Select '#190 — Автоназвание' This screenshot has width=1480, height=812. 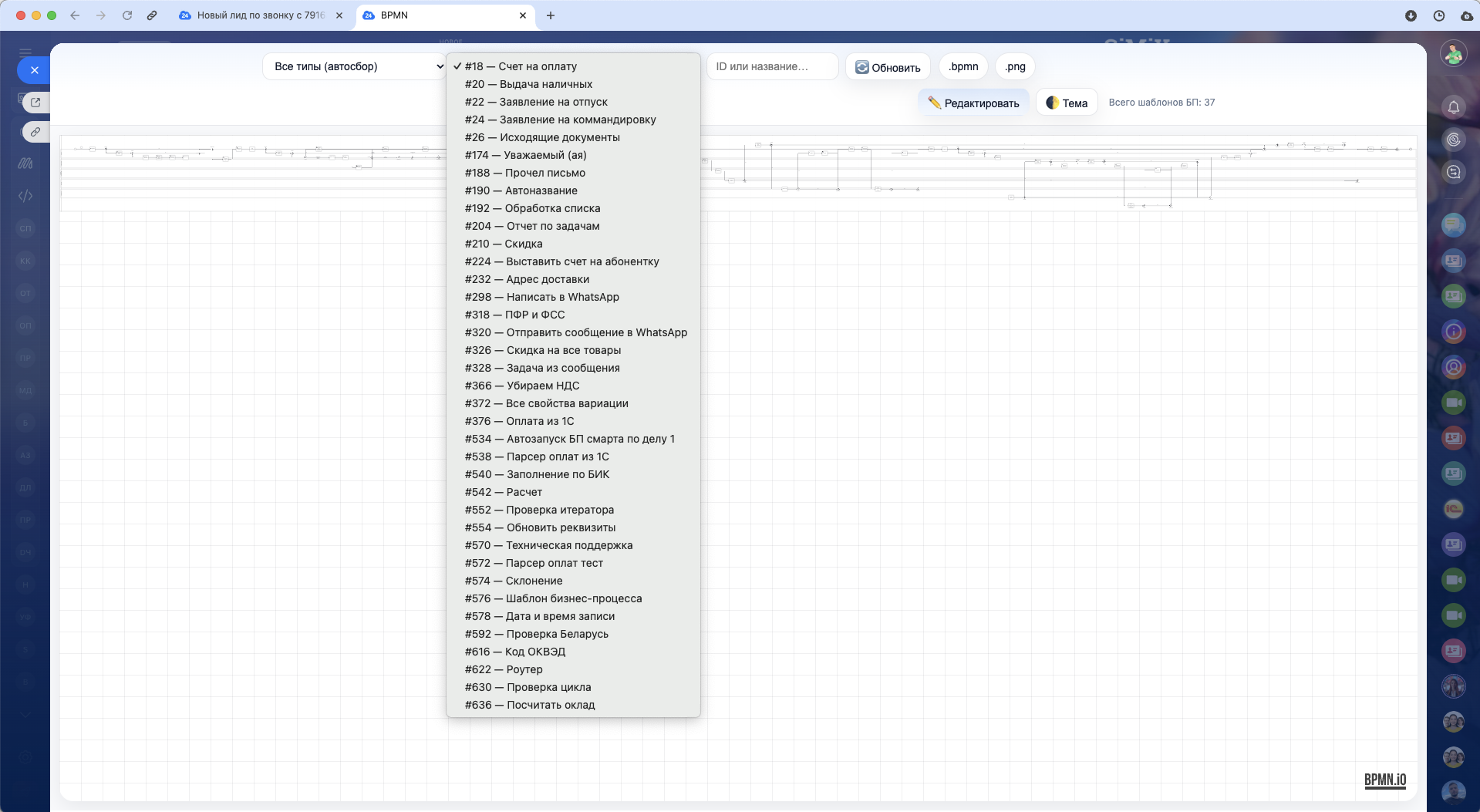coord(573,190)
